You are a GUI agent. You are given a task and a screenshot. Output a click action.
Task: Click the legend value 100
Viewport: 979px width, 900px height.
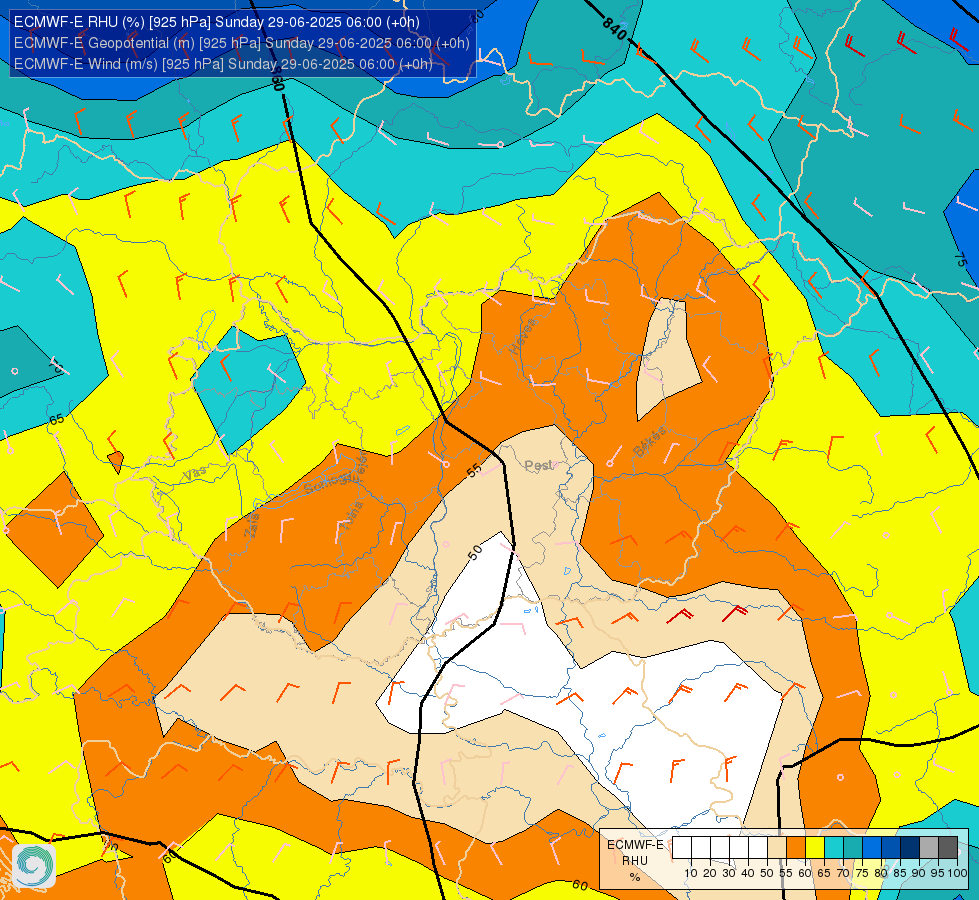point(958,873)
